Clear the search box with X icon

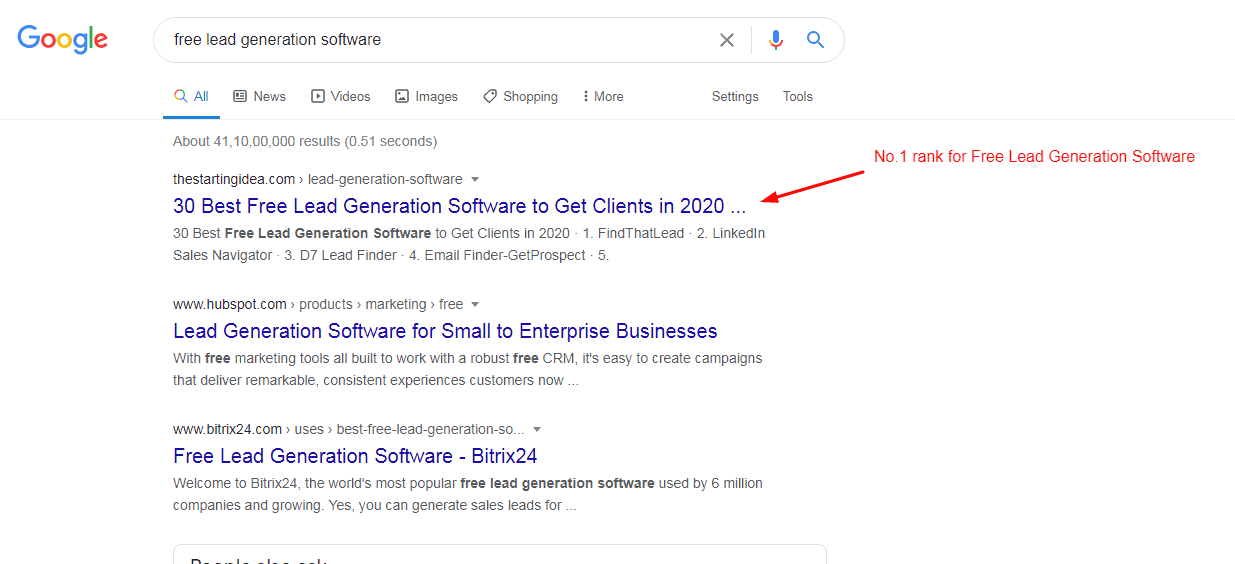tap(727, 40)
